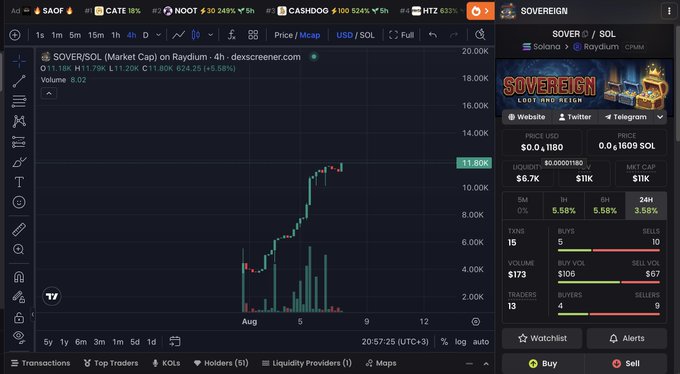680x374 pixels.
Task: Select the ruler measure tool
Action: pos(19,229)
